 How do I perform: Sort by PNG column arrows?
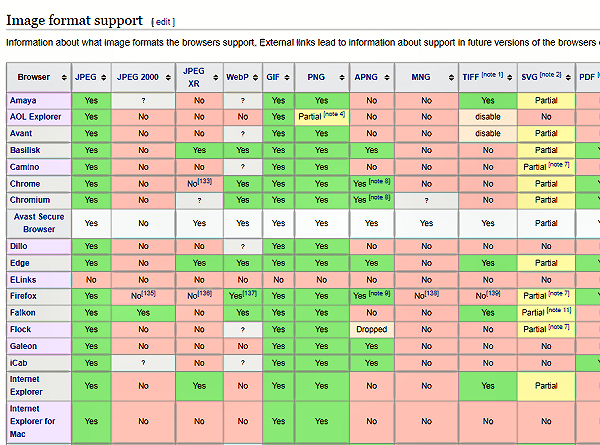pyautogui.click(x=342, y=77)
